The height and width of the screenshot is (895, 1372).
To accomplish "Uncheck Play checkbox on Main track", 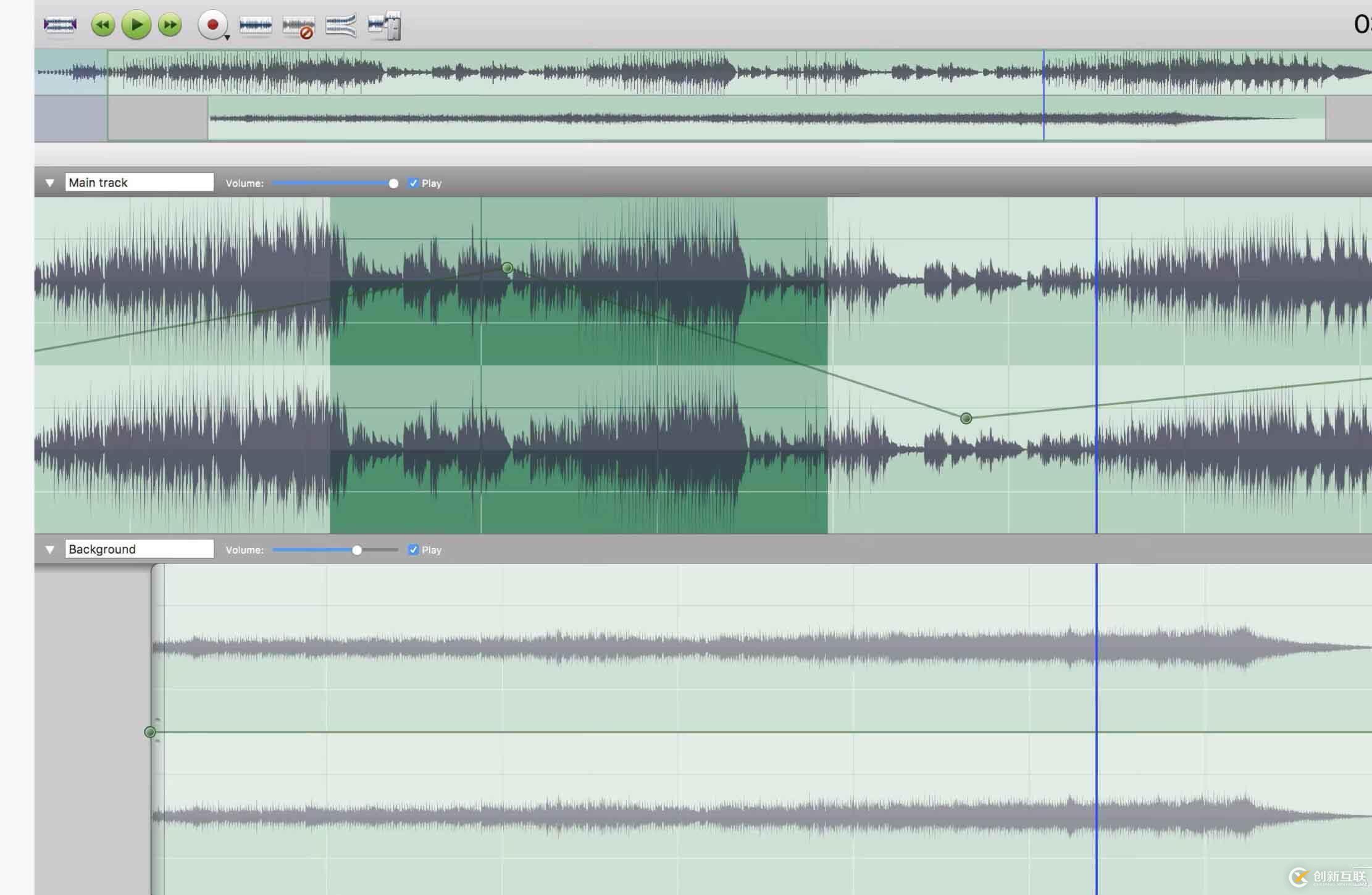I will pyautogui.click(x=413, y=183).
